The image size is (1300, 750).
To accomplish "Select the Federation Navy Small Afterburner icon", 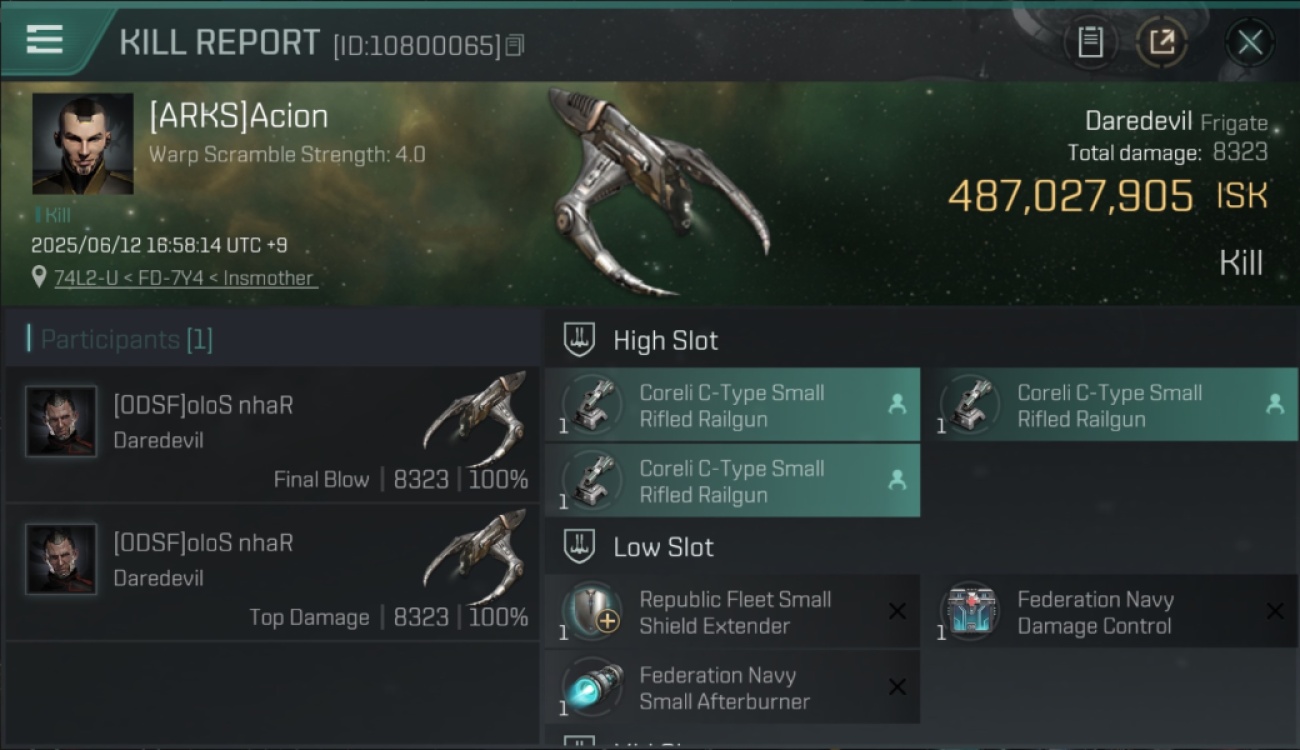I will (593, 687).
